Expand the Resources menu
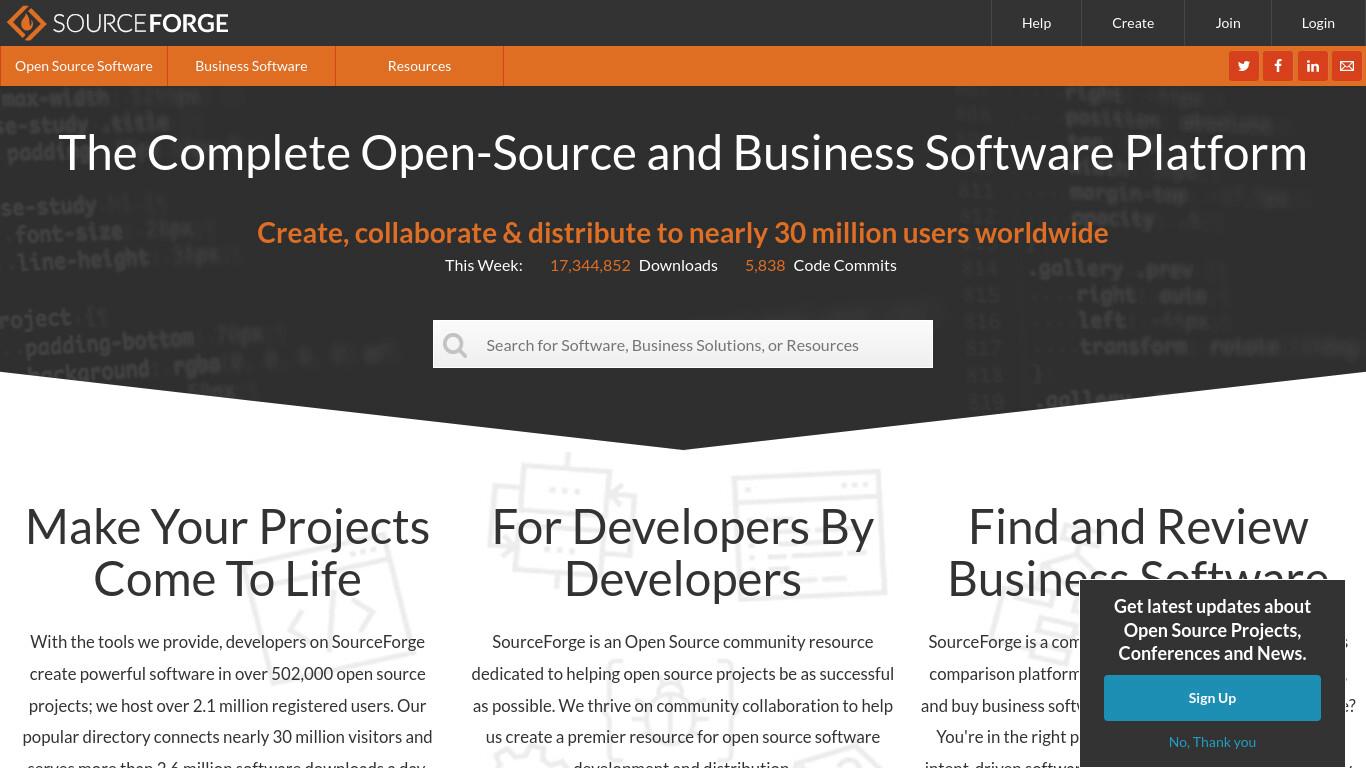1366x768 pixels. click(419, 66)
